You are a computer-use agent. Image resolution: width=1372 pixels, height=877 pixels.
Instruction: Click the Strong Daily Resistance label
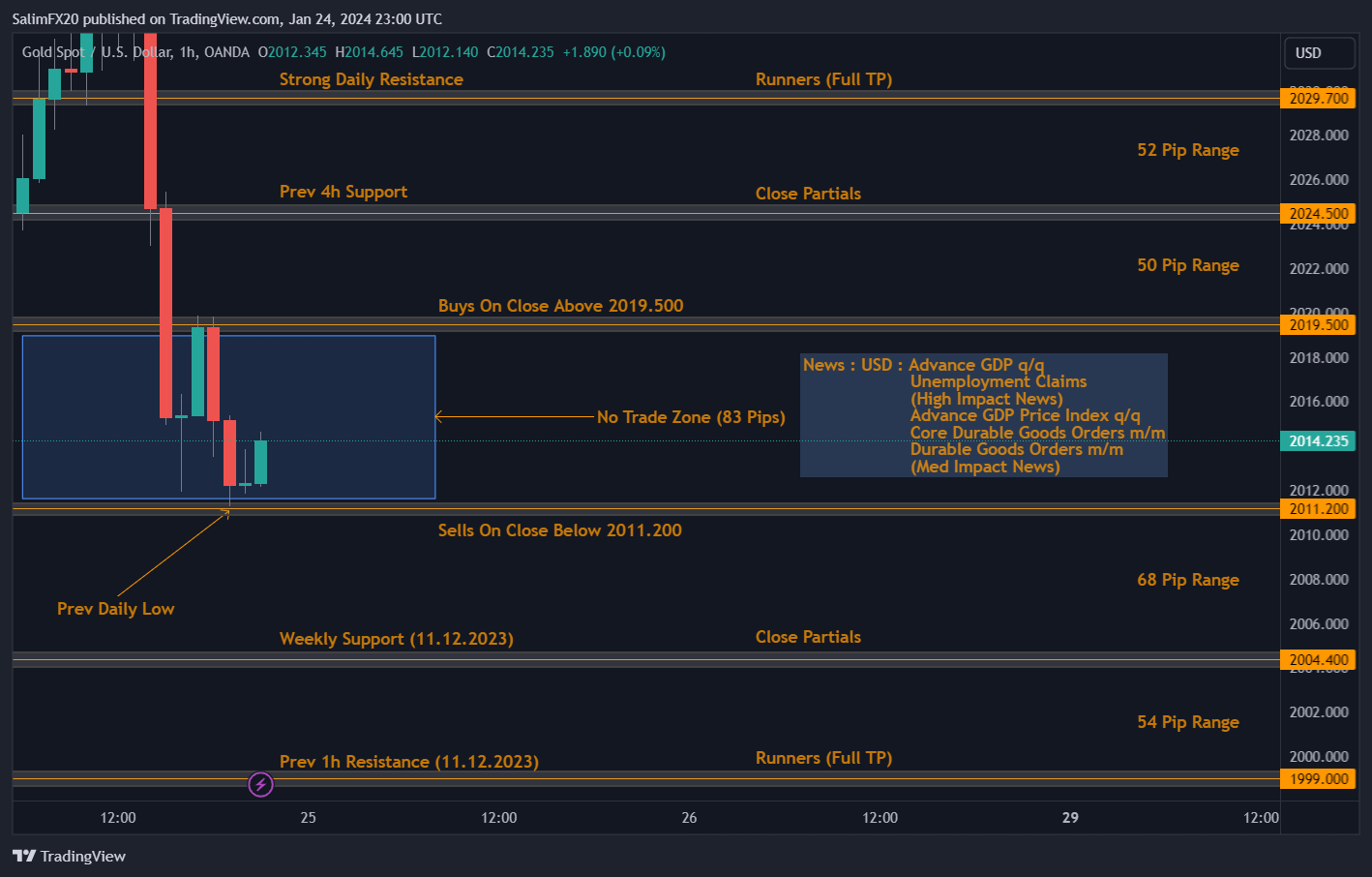pyautogui.click(x=371, y=79)
